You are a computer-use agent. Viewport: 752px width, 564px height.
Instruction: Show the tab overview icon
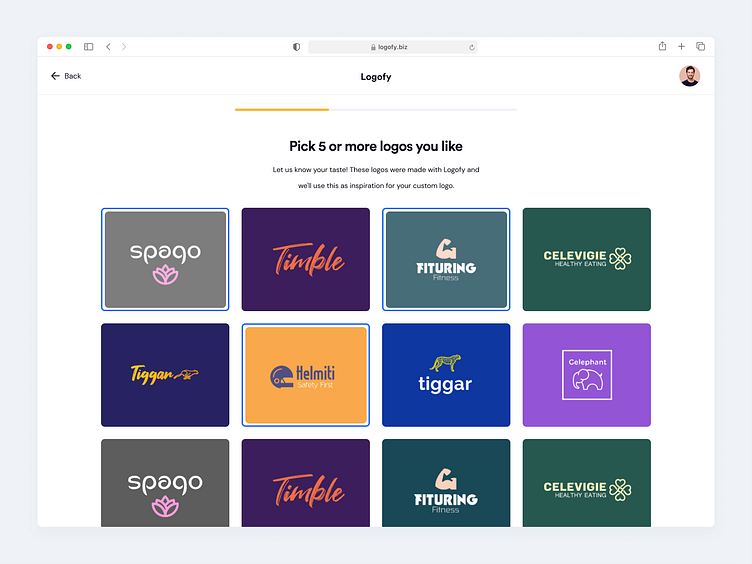point(701,47)
